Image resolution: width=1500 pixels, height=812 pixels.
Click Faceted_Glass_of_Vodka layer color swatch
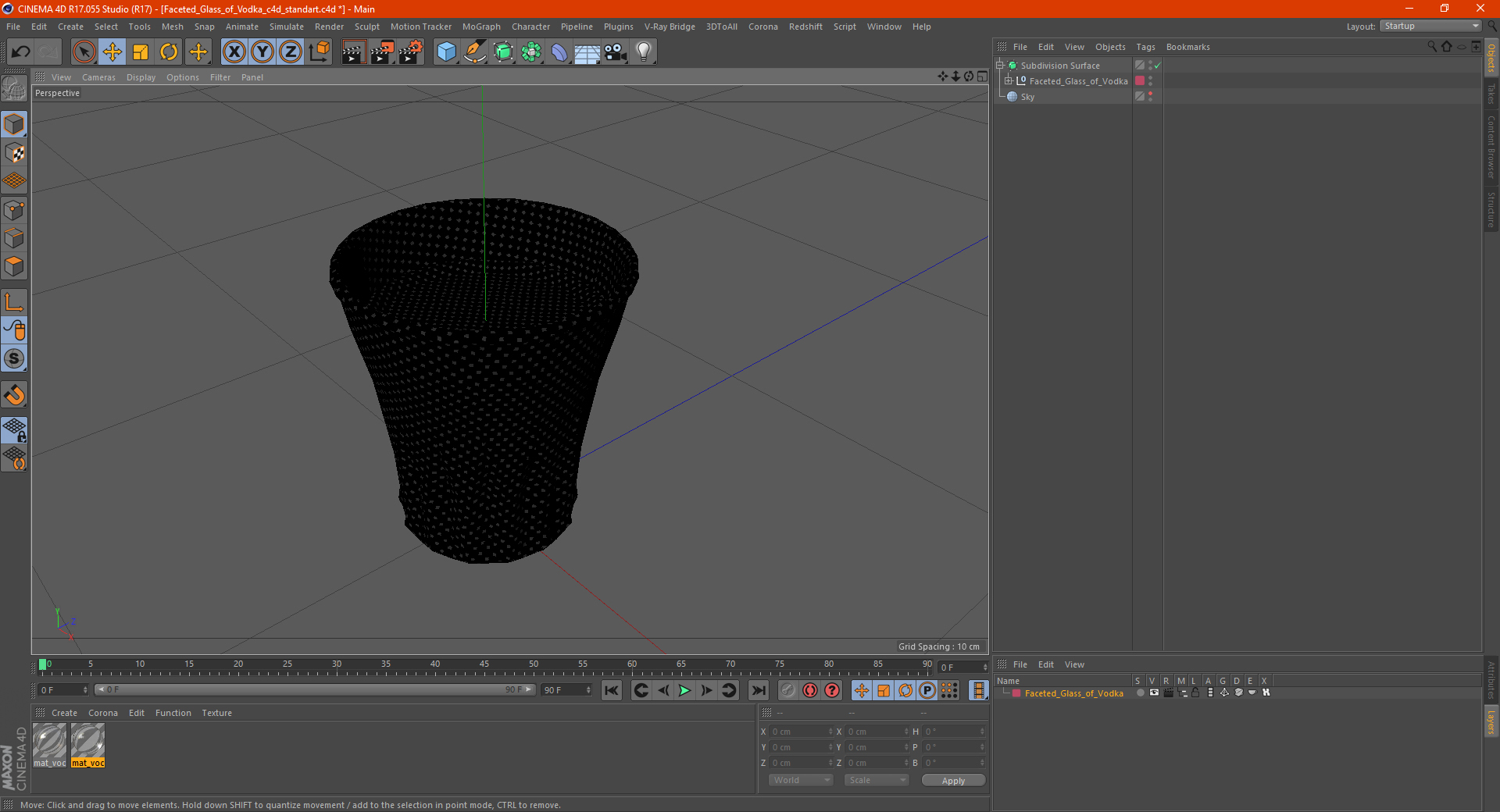coord(1140,81)
